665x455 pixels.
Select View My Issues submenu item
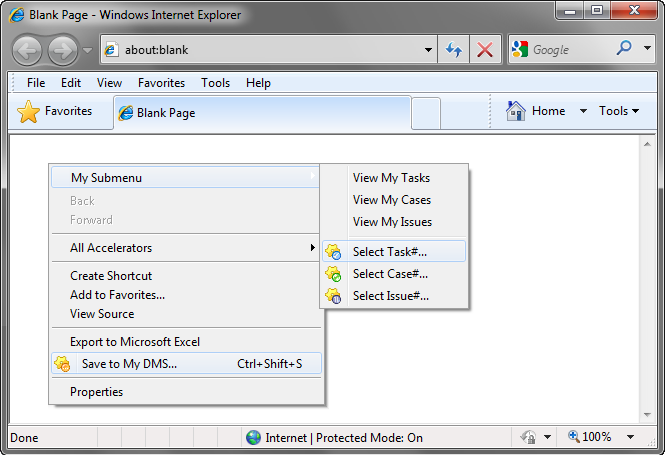click(x=394, y=222)
